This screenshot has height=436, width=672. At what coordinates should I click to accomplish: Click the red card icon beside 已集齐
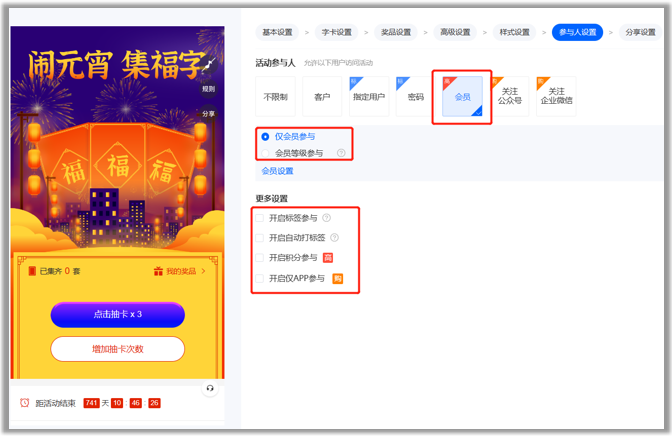pyautogui.click(x=32, y=271)
